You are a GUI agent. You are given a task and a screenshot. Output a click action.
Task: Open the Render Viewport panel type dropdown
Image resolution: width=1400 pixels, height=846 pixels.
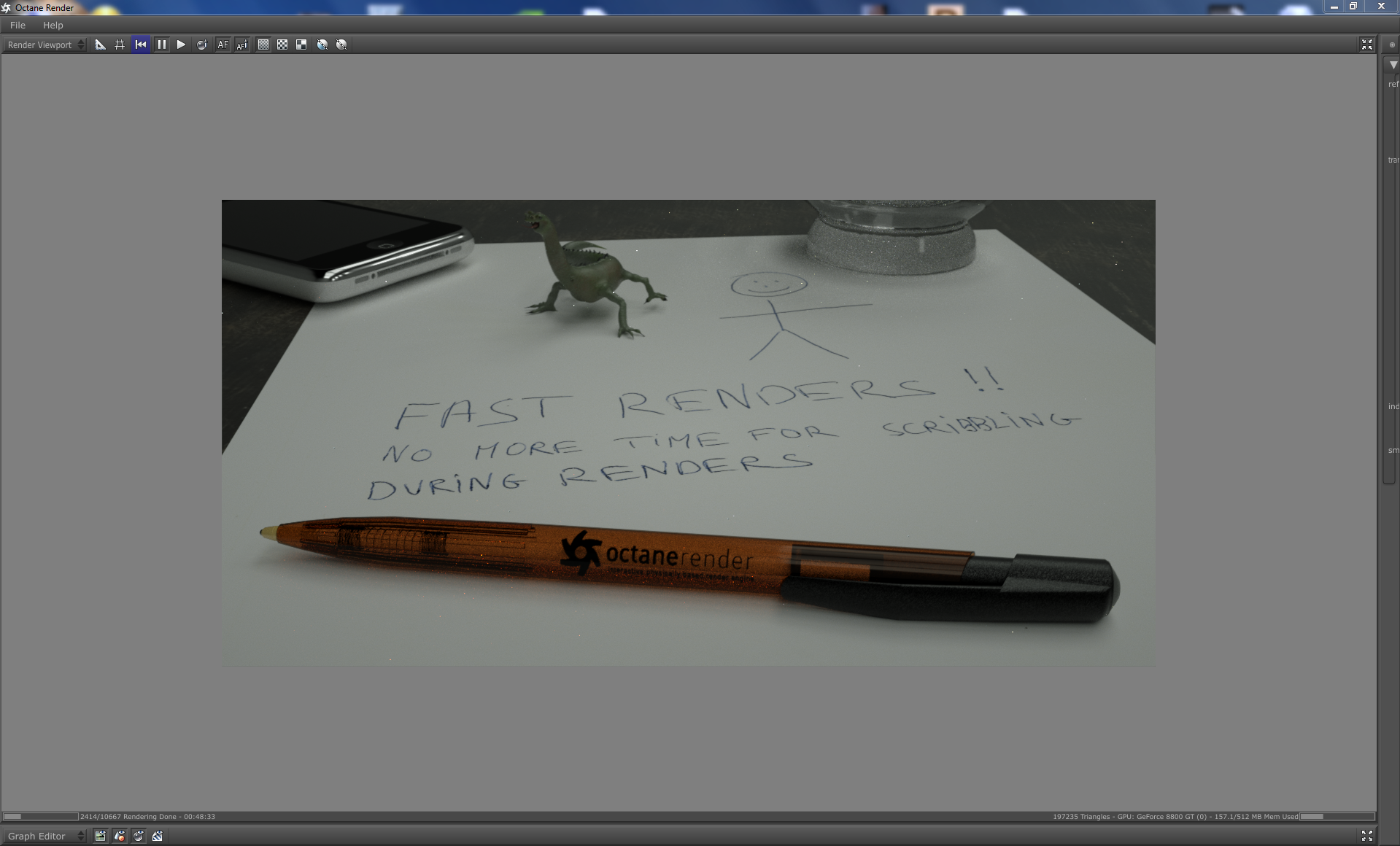(45, 44)
